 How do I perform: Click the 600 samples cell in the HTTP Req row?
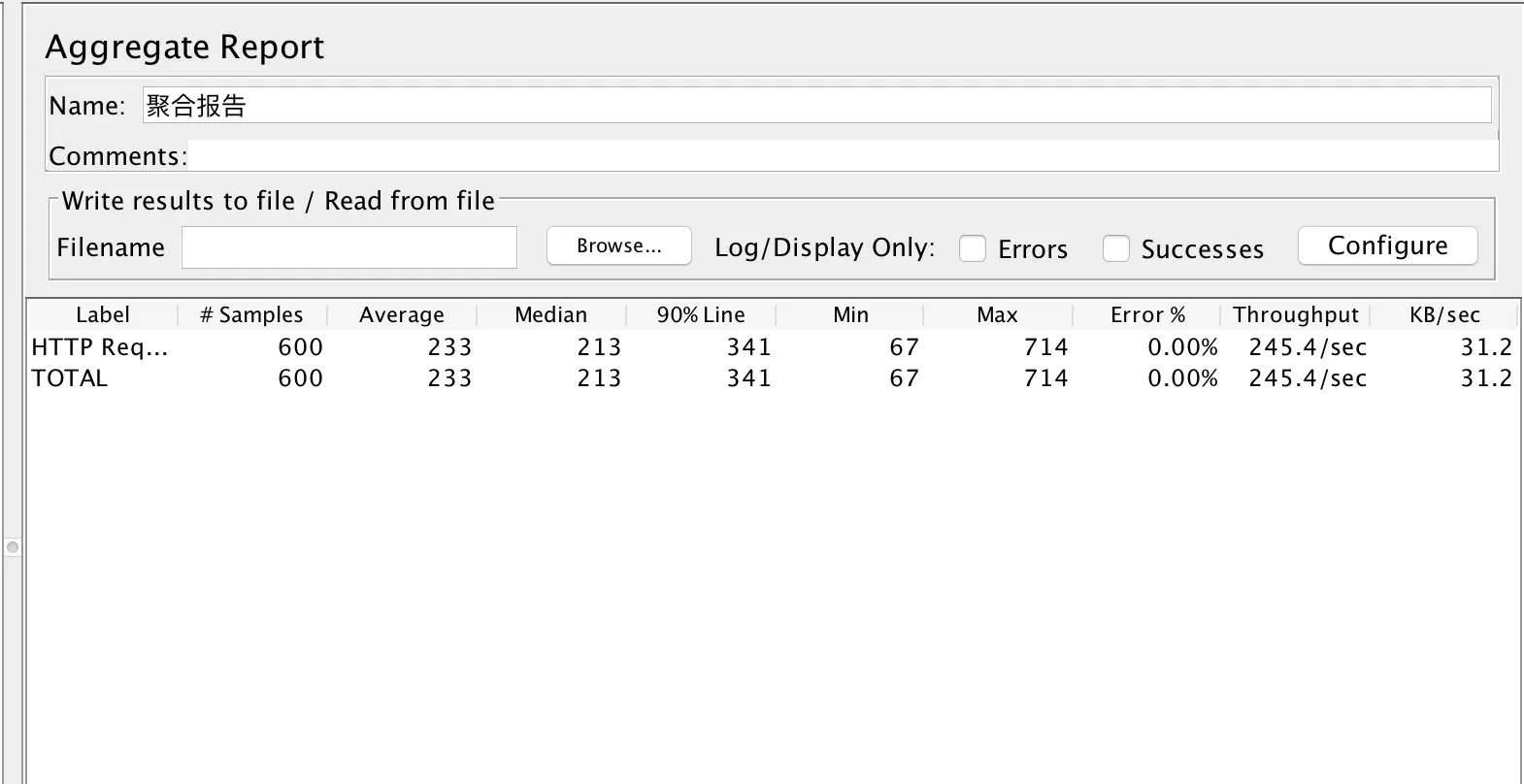pos(301,347)
